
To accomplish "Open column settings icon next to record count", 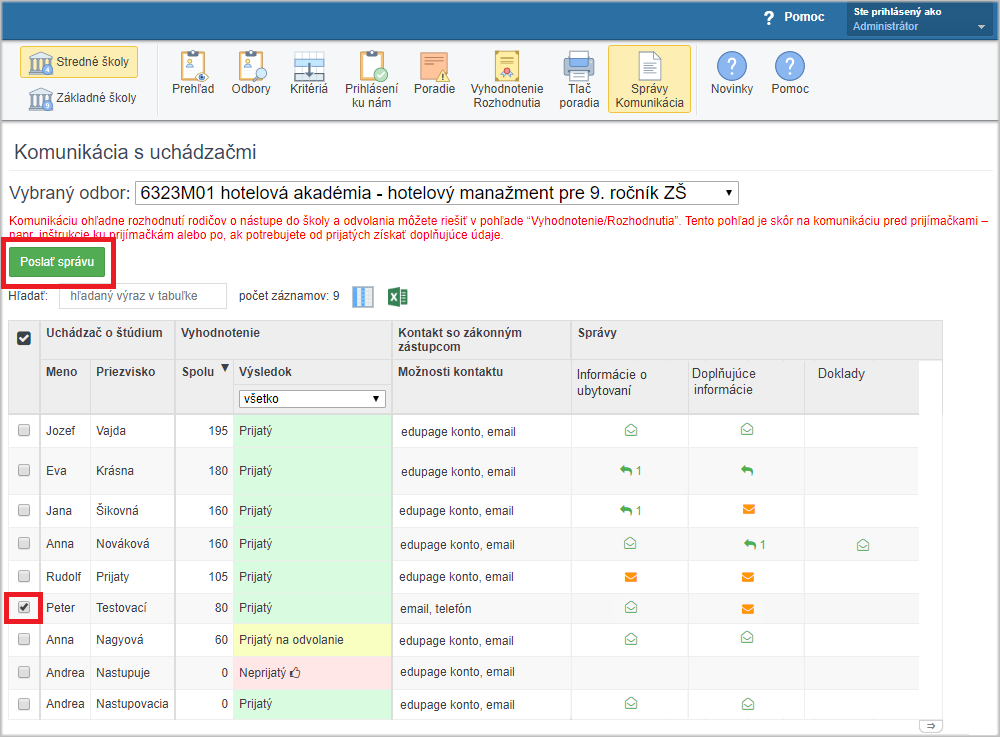I will click(363, 296).
